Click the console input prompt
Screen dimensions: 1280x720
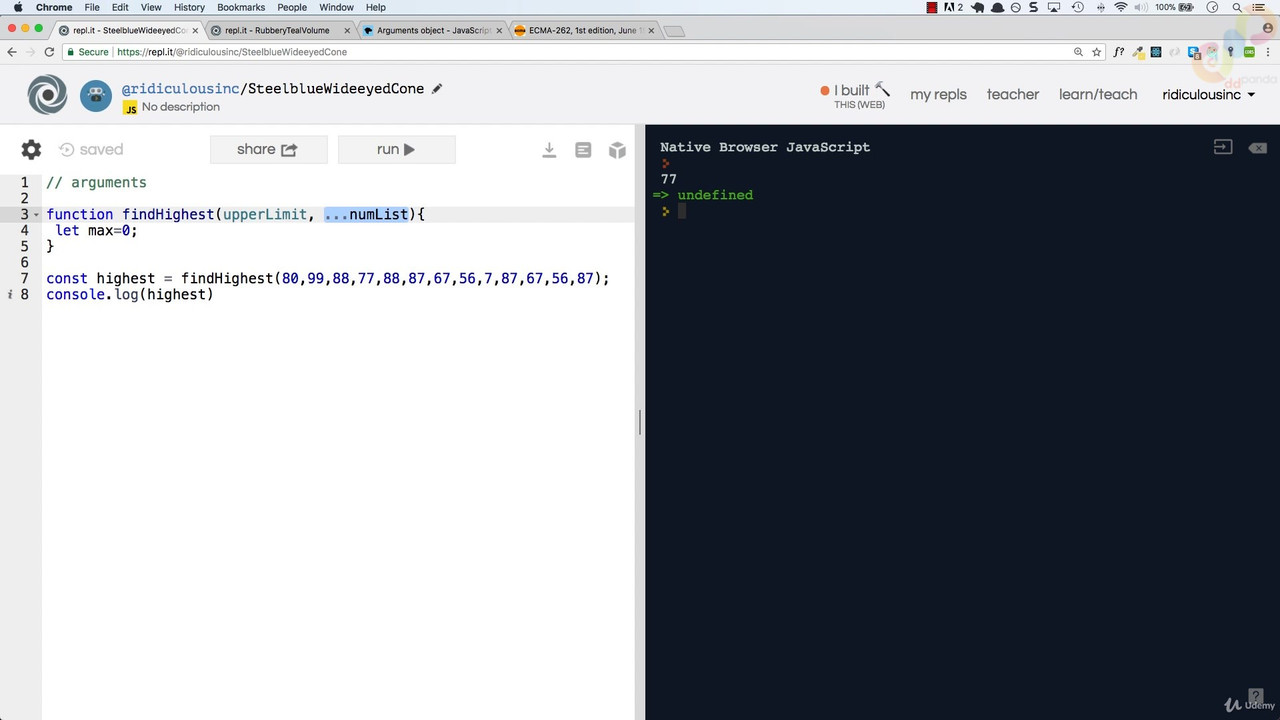681,211
